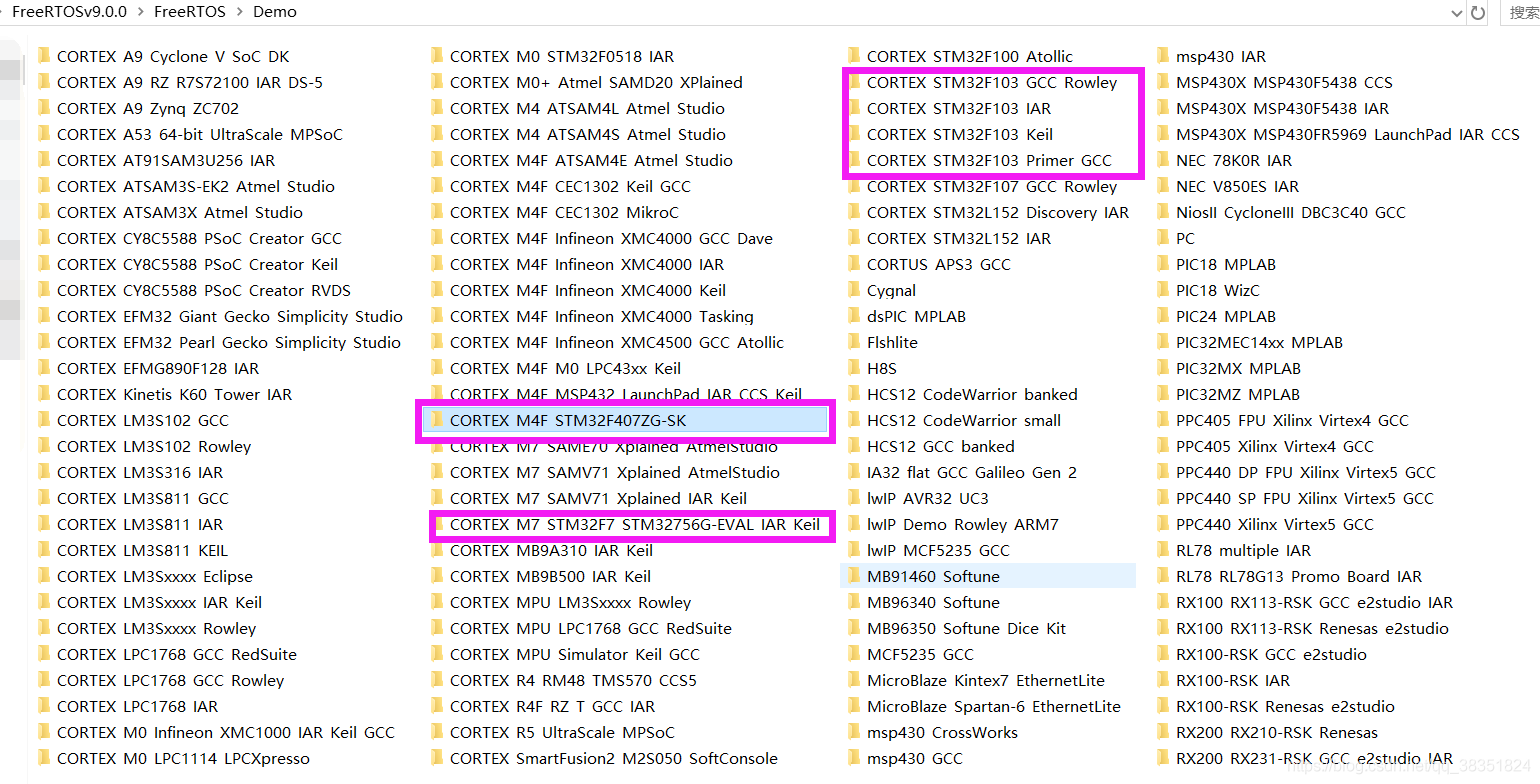Screen dimensions: 1540x784
Task: Select folder icon of CORTEX M4 ATSAM4L Atmel Studio
Action: [437, 108]
